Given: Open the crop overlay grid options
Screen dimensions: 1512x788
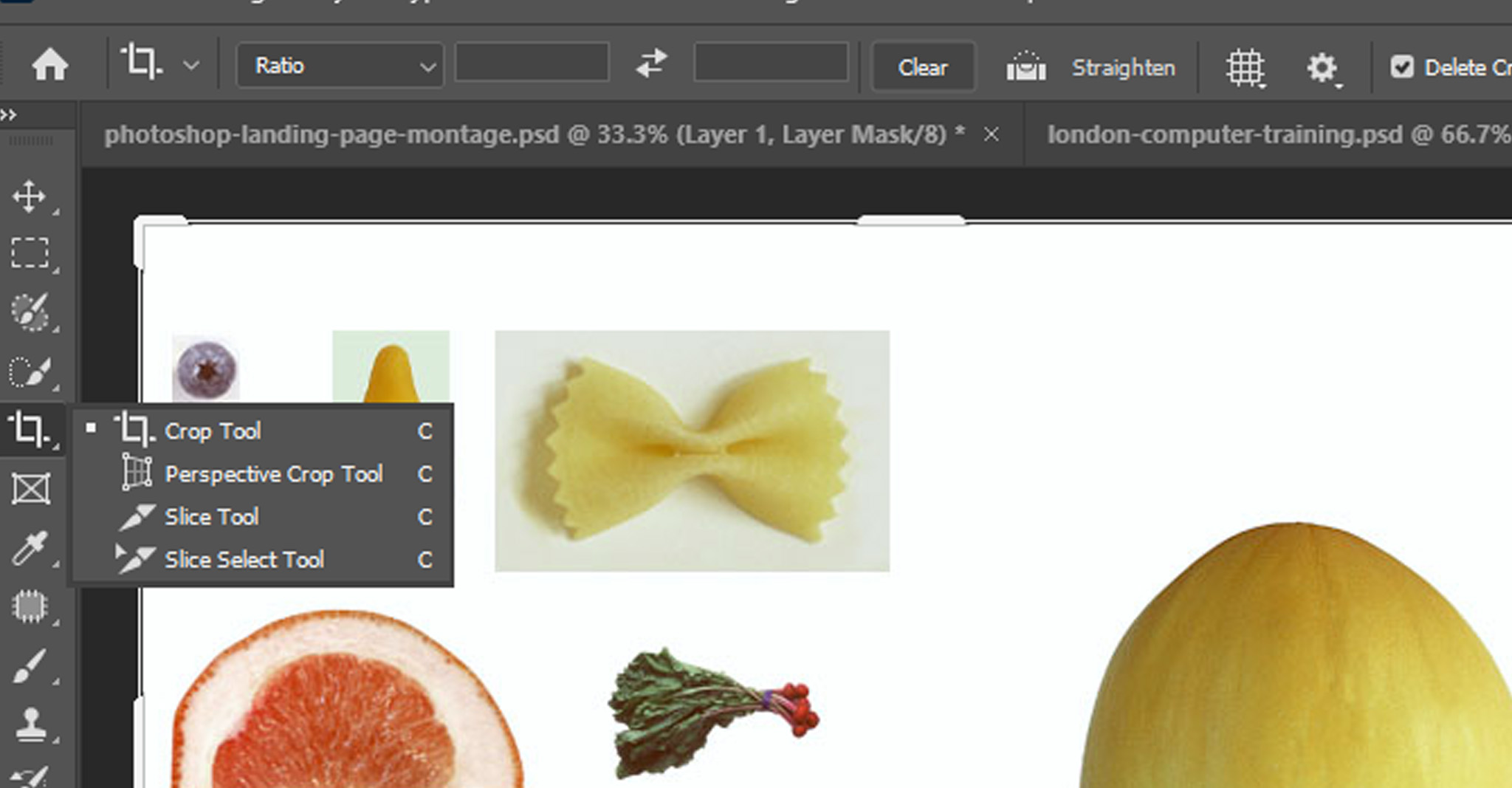Looking at the screenshot, I should (1245, 69).
